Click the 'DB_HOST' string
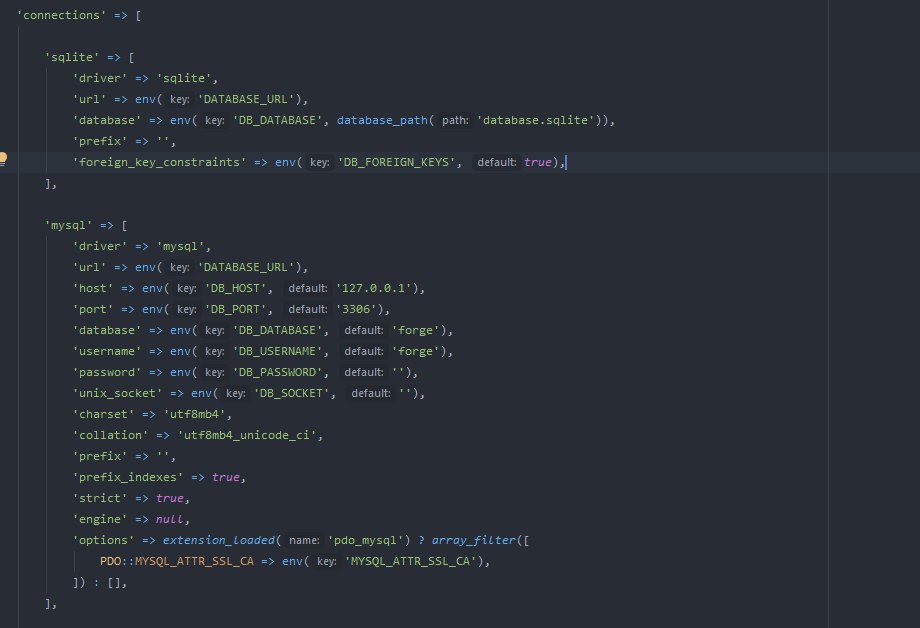This screenshot has height=628, width=920. pyautogui.click(x=235, y=288)
